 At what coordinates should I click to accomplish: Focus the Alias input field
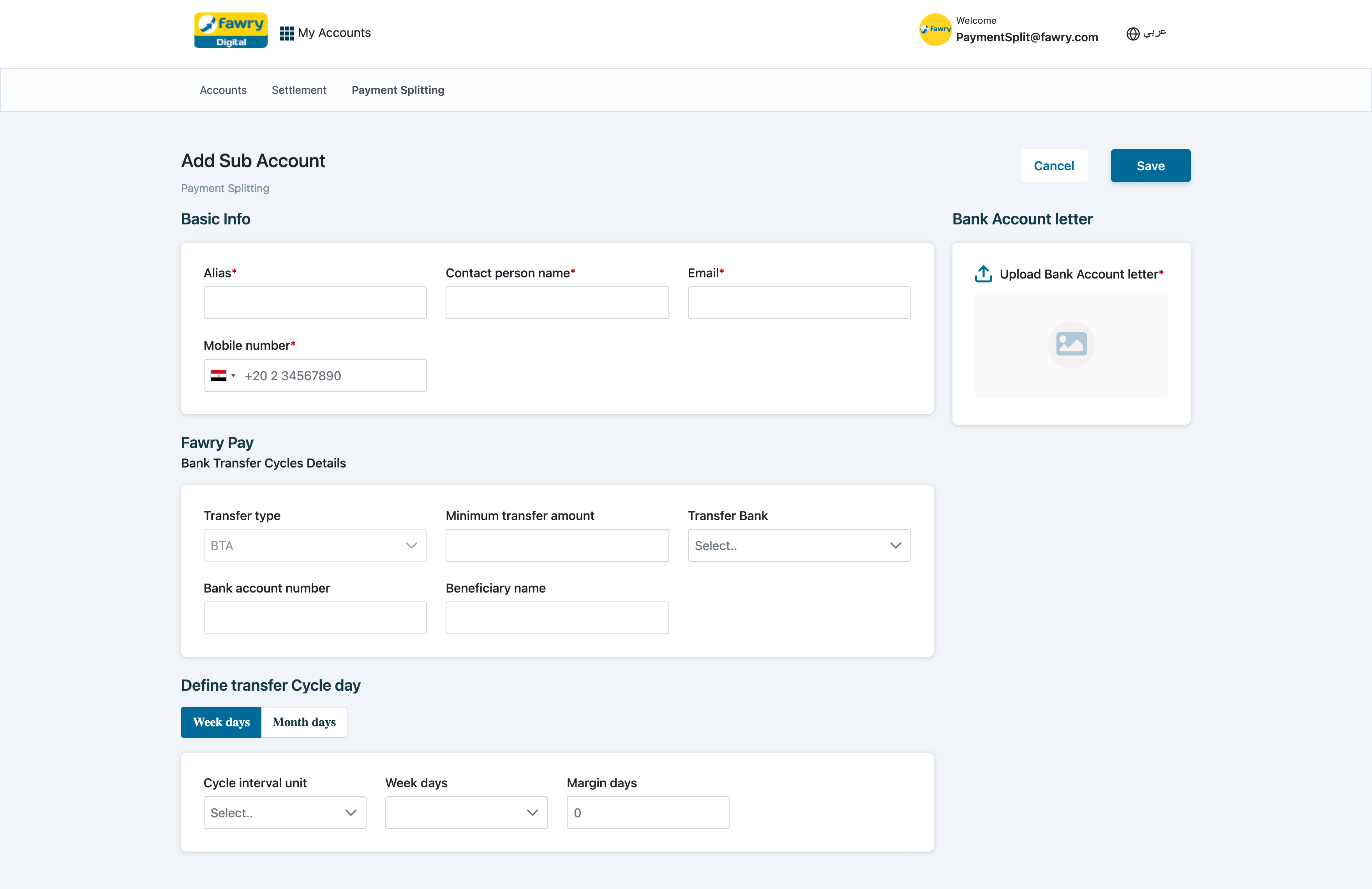[x=315, y=303]
